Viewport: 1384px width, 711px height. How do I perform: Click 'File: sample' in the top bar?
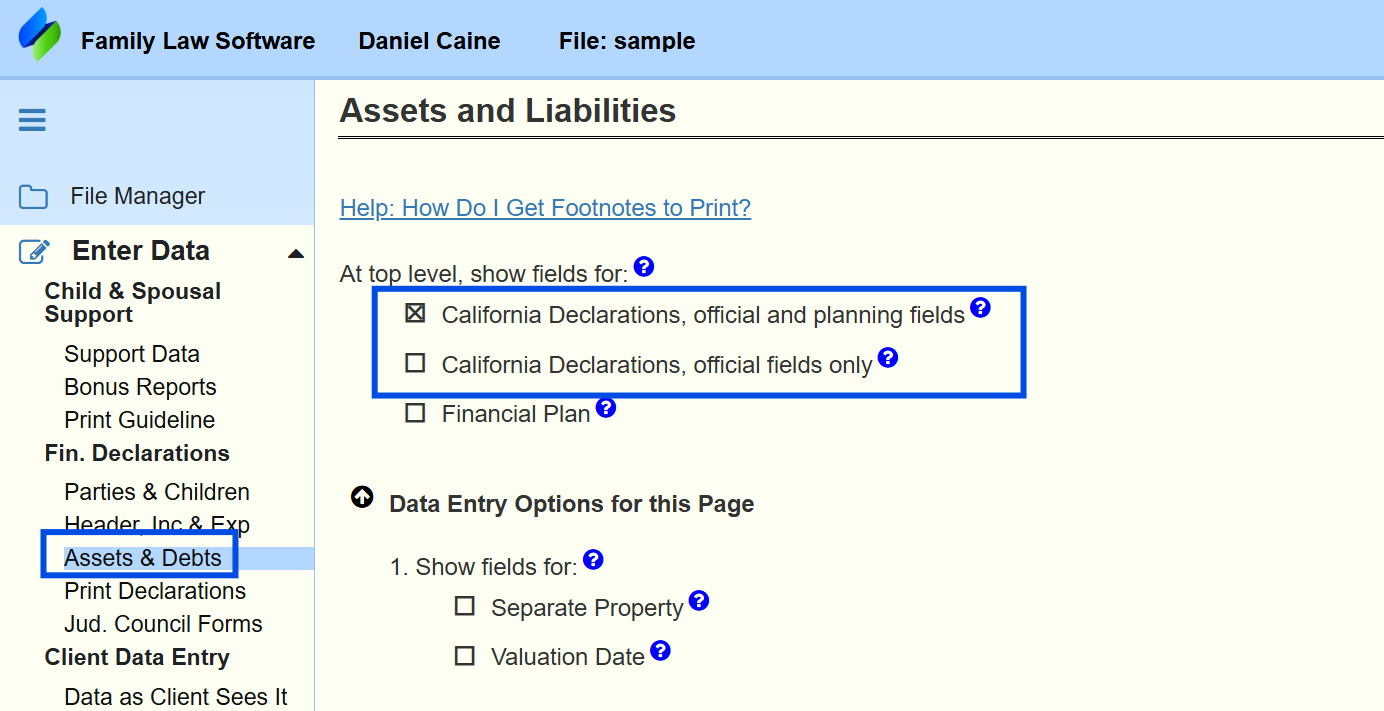[626, 41]
